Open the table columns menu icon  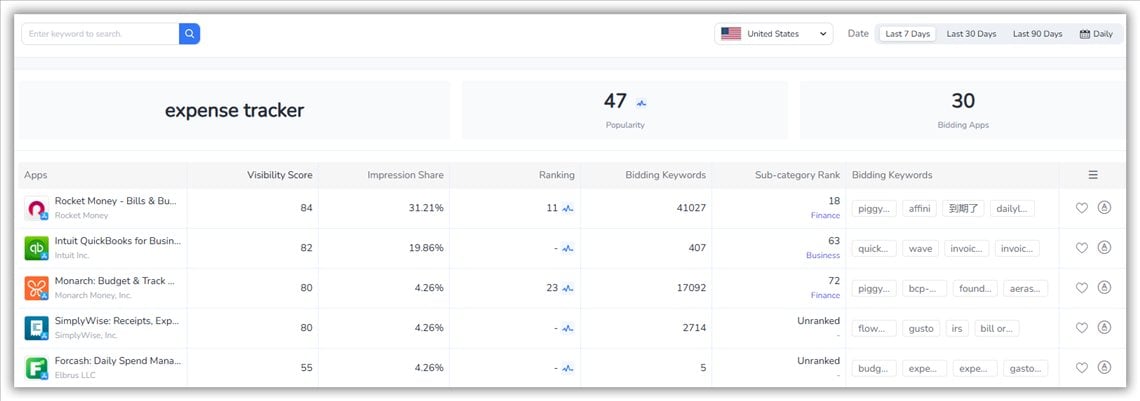point(1093,175)
